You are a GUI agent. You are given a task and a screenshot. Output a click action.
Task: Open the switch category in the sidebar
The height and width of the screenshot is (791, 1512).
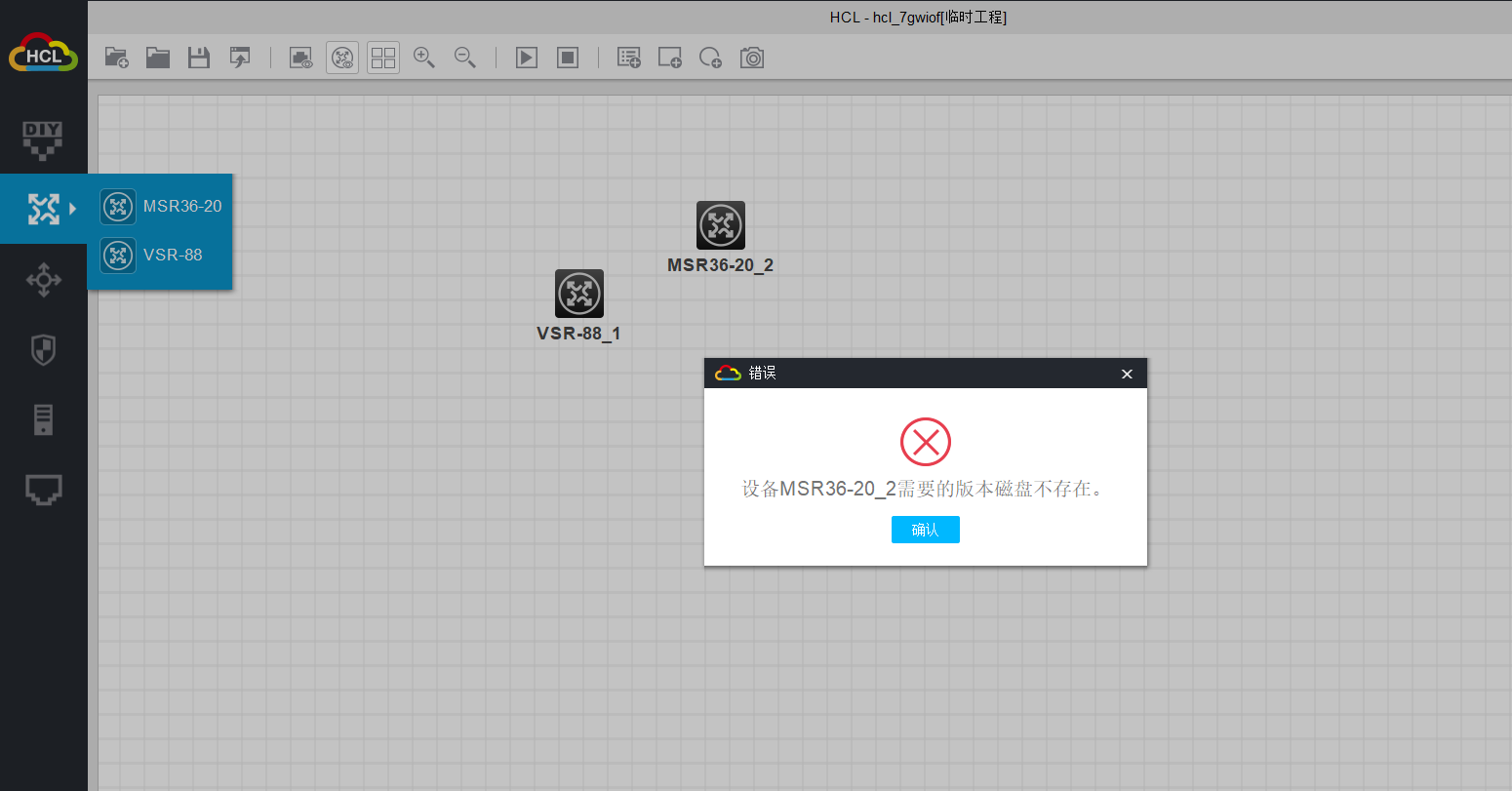pyautogui.click(x=43, y=280)
